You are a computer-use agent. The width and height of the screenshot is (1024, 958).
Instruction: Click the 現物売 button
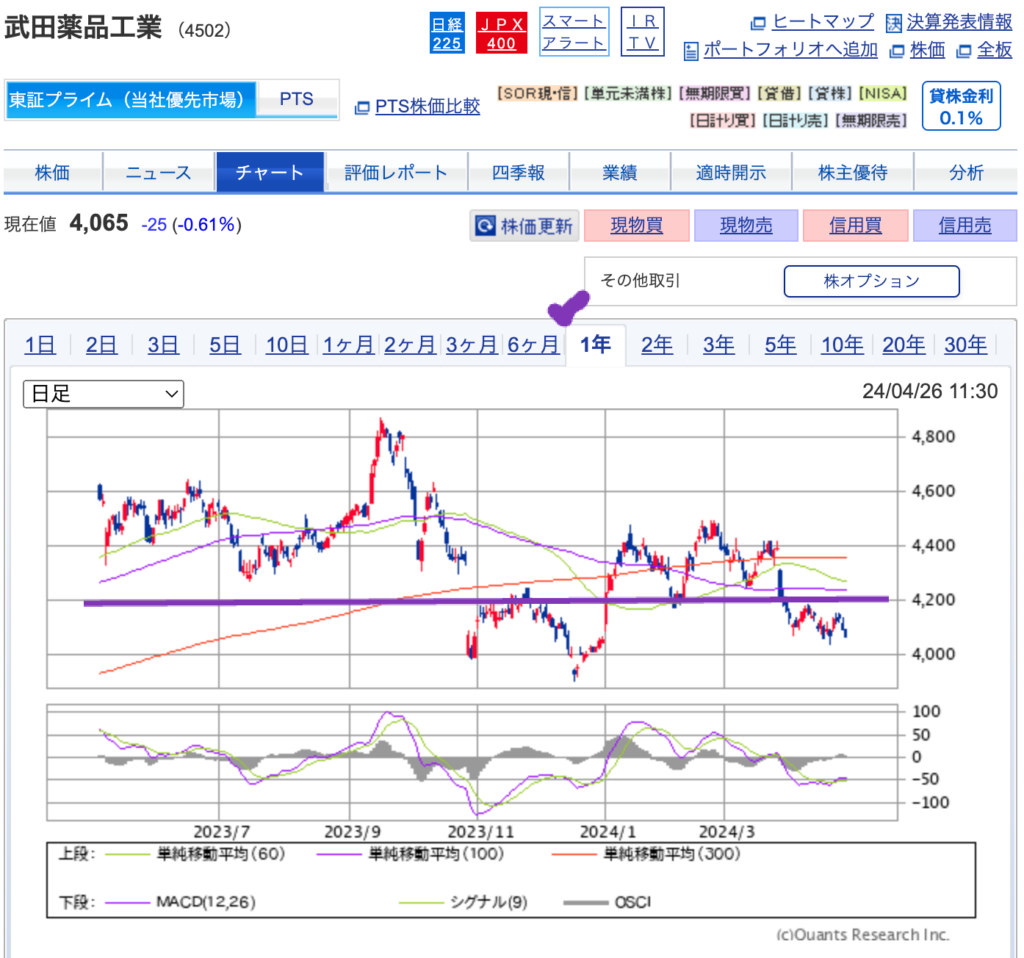tap(746, 226)
